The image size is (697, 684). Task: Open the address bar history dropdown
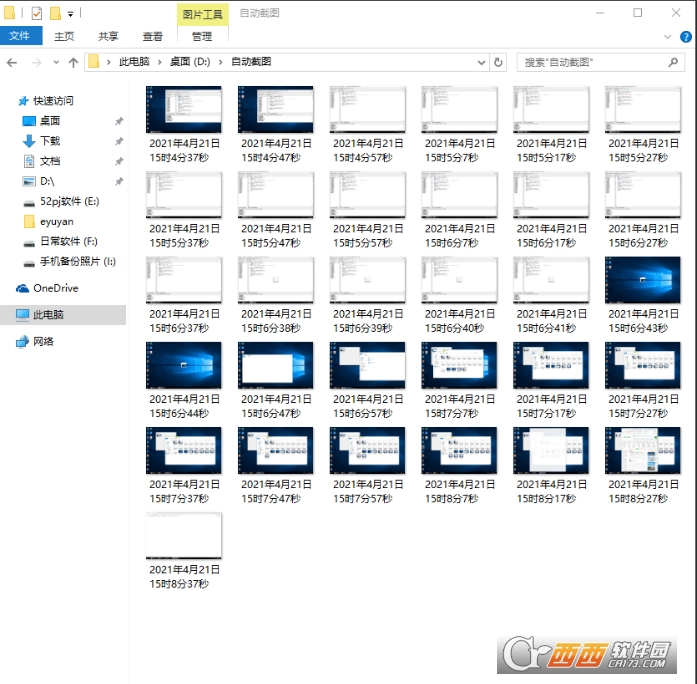click(480, 62)
